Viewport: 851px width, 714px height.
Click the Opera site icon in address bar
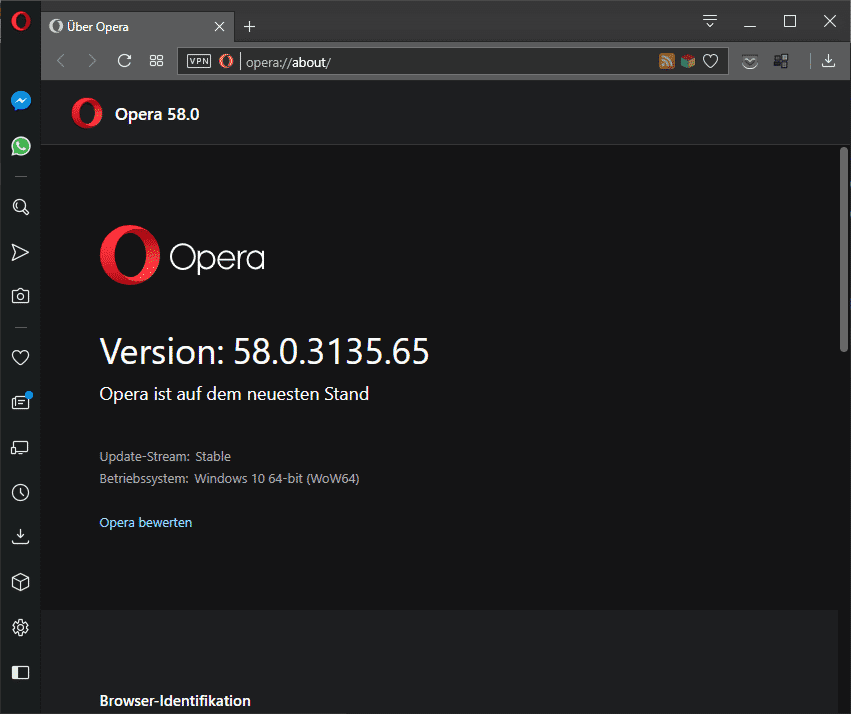coord(226,61)
